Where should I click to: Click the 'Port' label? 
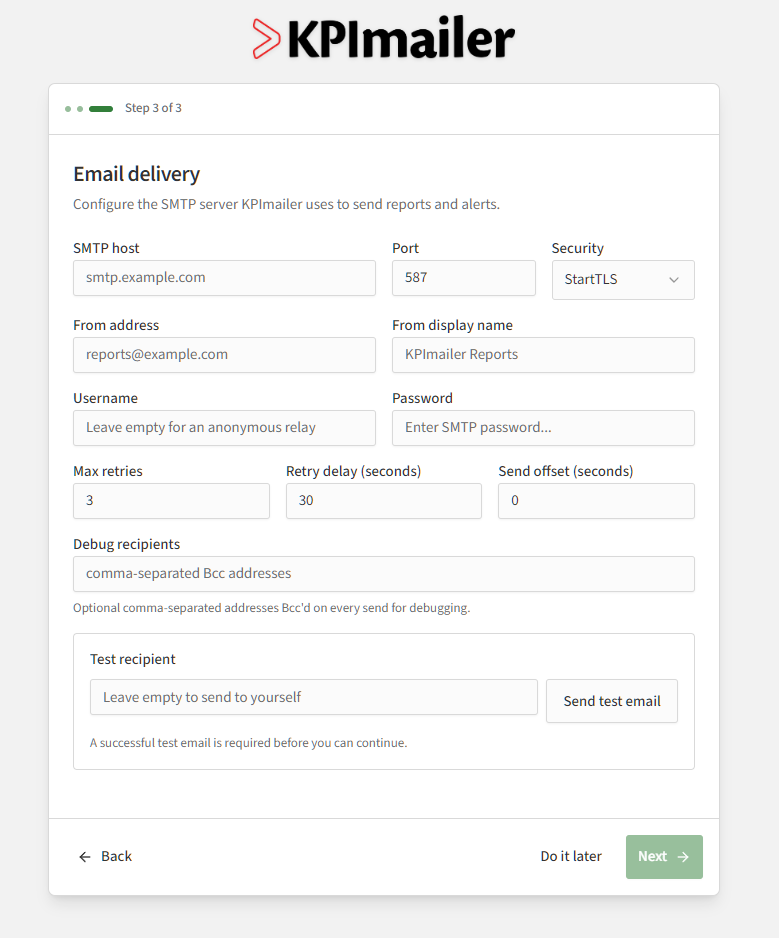pyautogui.click(x=405, y=248)
